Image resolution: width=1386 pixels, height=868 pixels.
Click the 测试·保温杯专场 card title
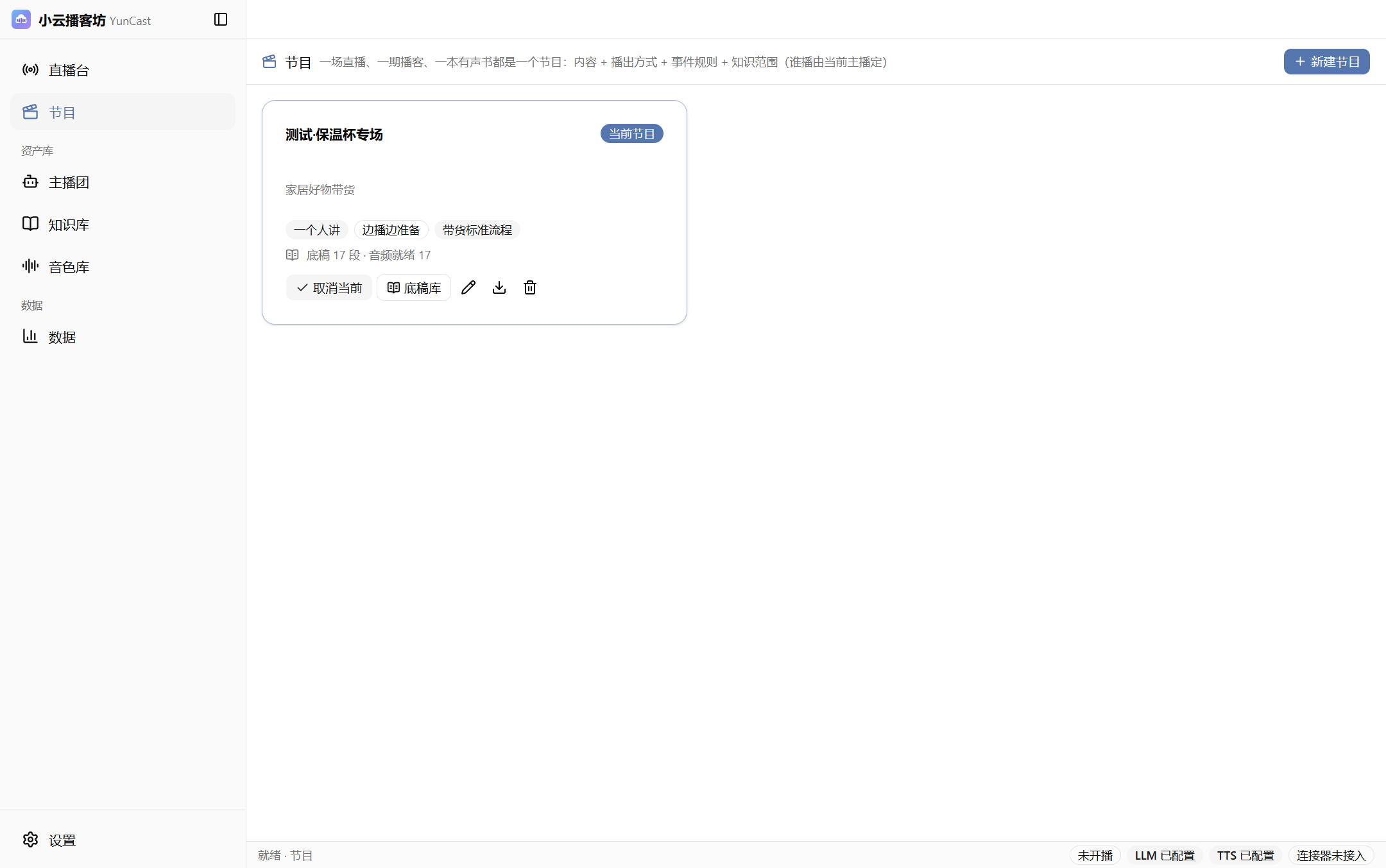click(334, 134)
